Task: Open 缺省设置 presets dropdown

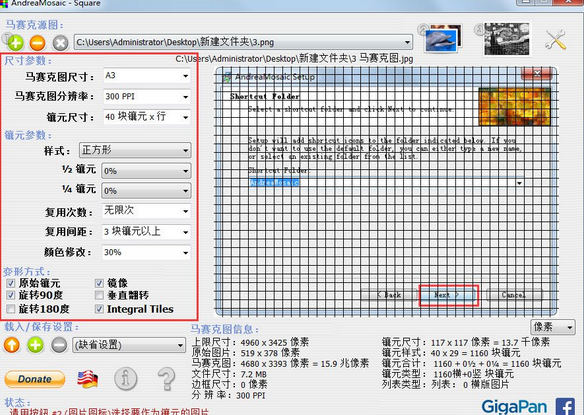Action: (129, 345)
